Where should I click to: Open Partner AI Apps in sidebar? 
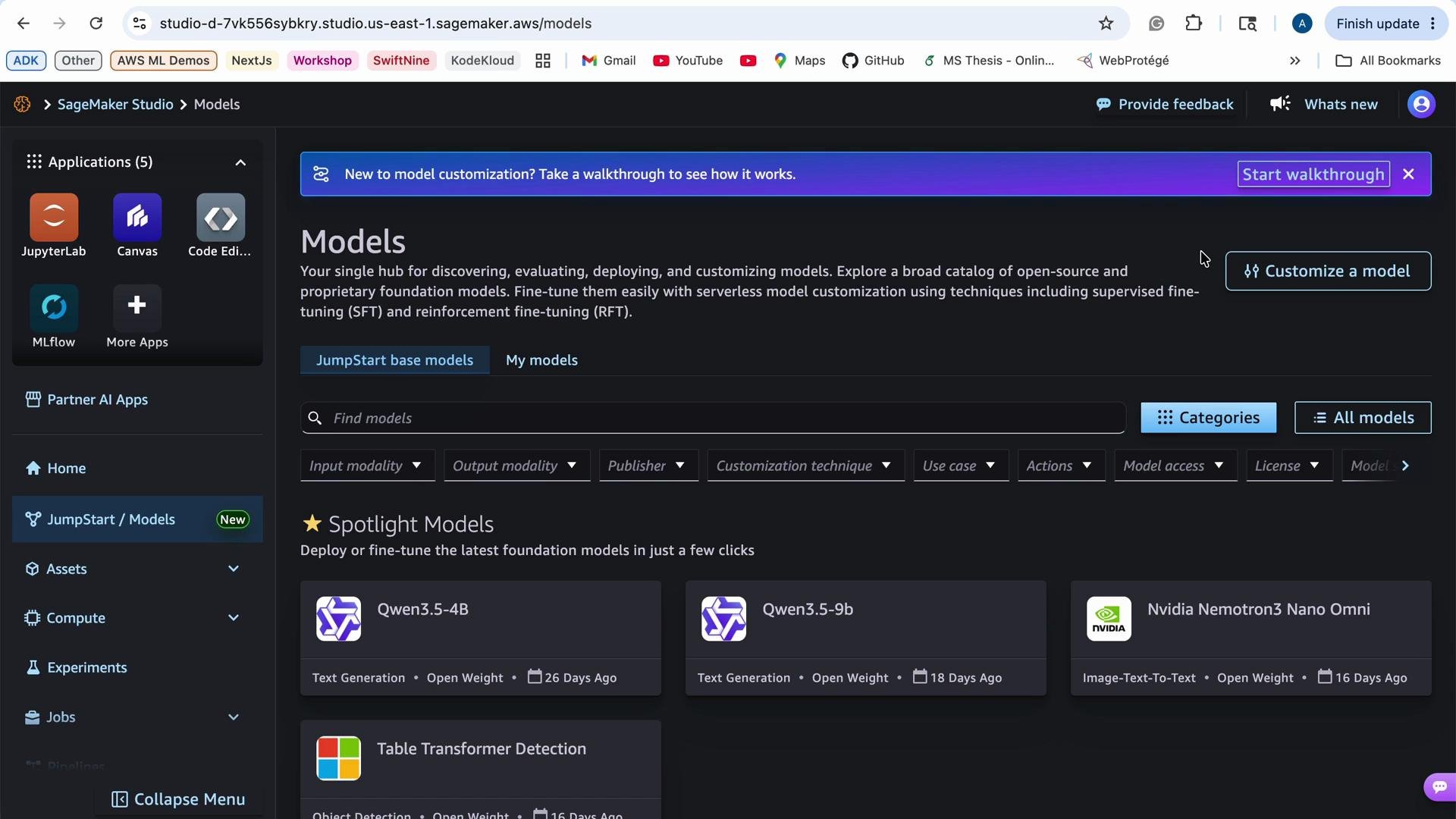137,400
